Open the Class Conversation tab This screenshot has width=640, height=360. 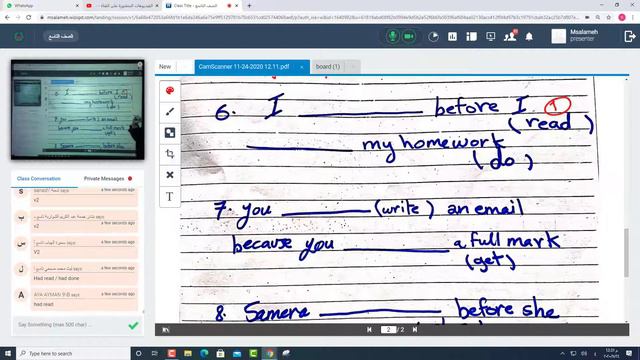pyautogui.click(x=39, y=179)
